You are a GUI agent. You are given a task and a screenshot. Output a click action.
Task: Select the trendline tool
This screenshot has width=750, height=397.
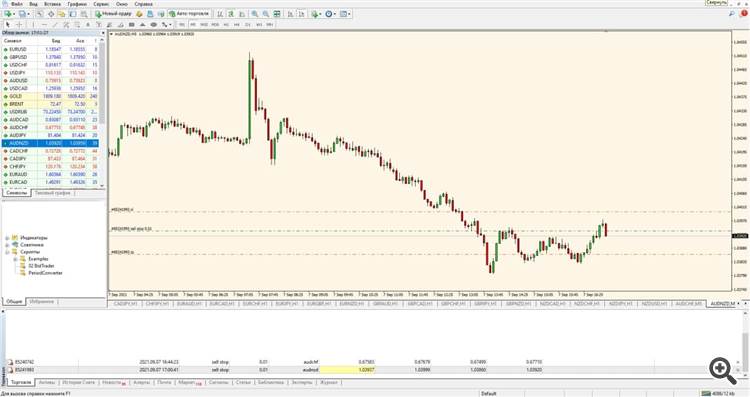coord(55,24)
